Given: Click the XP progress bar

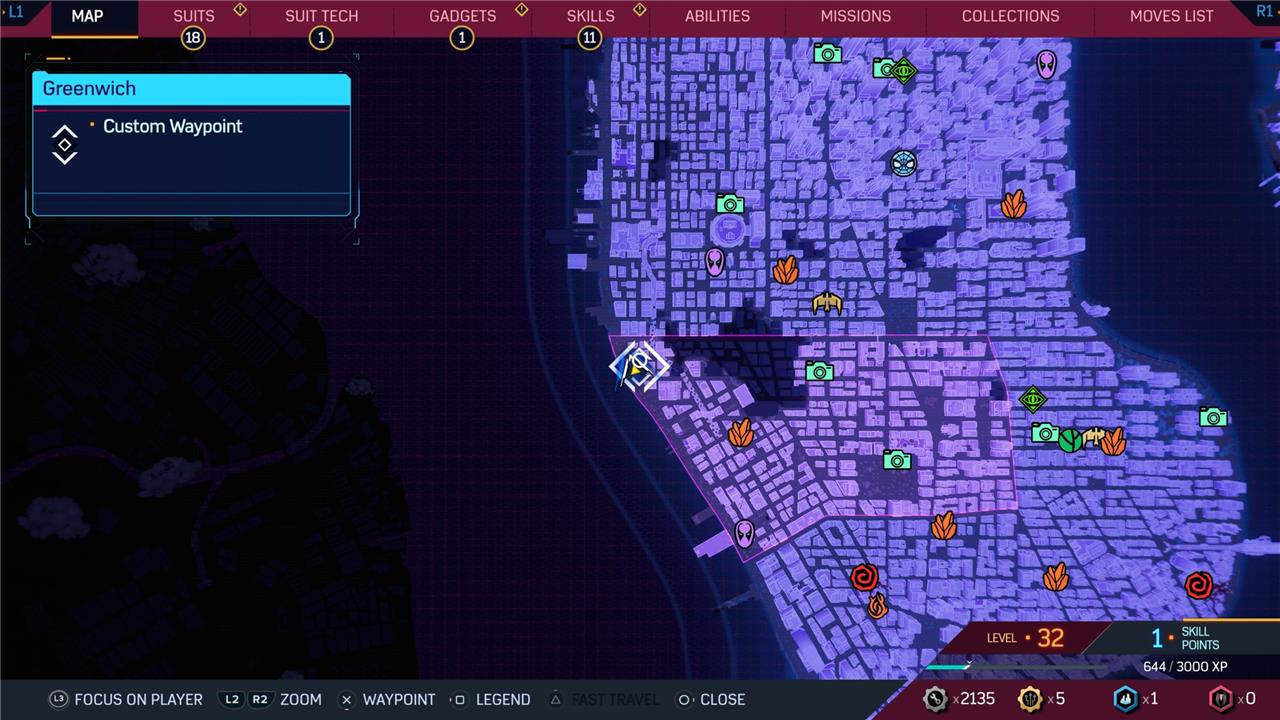Looking at the screenshot, I should (947, 667).
